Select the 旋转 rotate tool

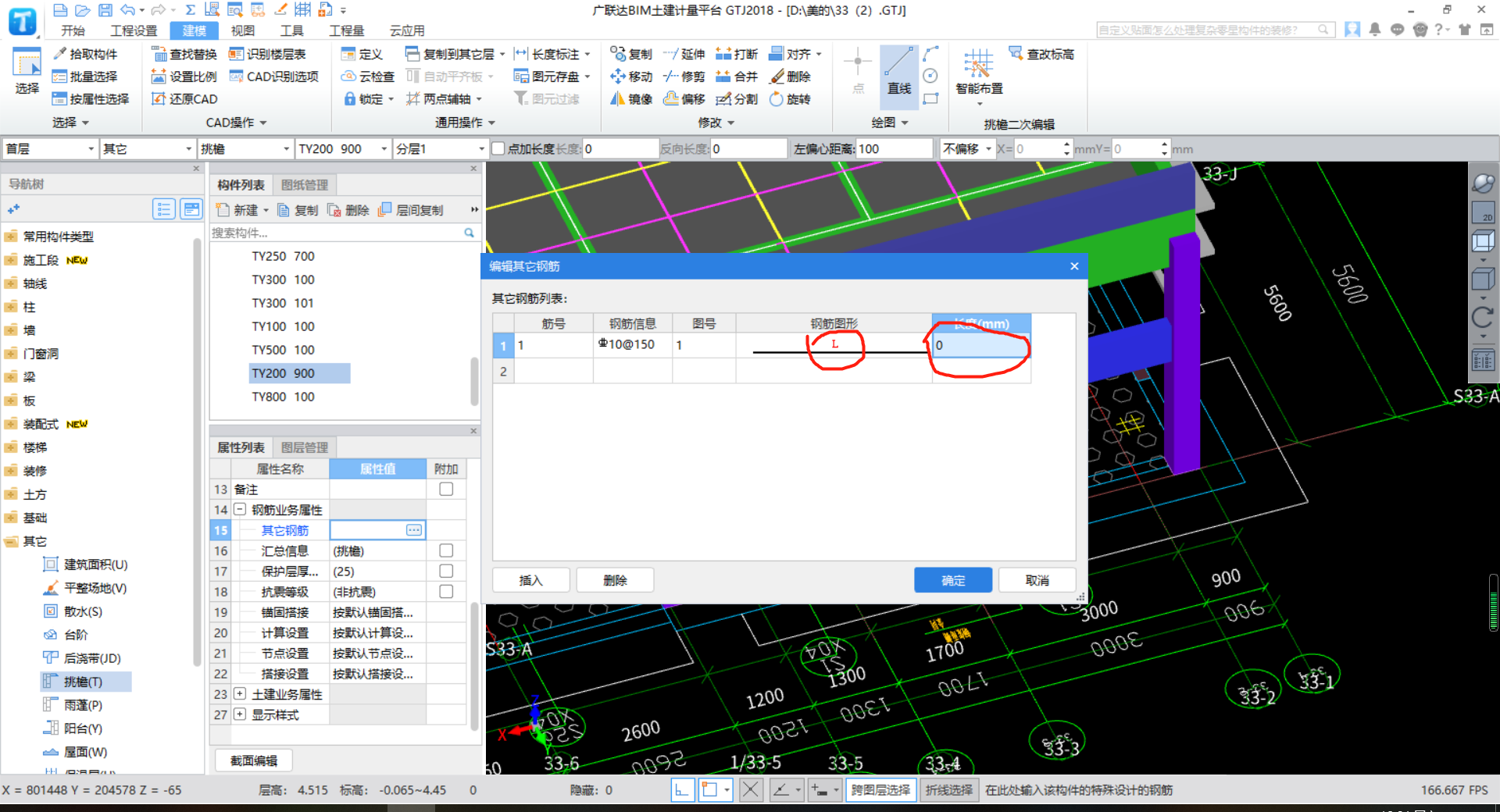[x=790, y=99]
